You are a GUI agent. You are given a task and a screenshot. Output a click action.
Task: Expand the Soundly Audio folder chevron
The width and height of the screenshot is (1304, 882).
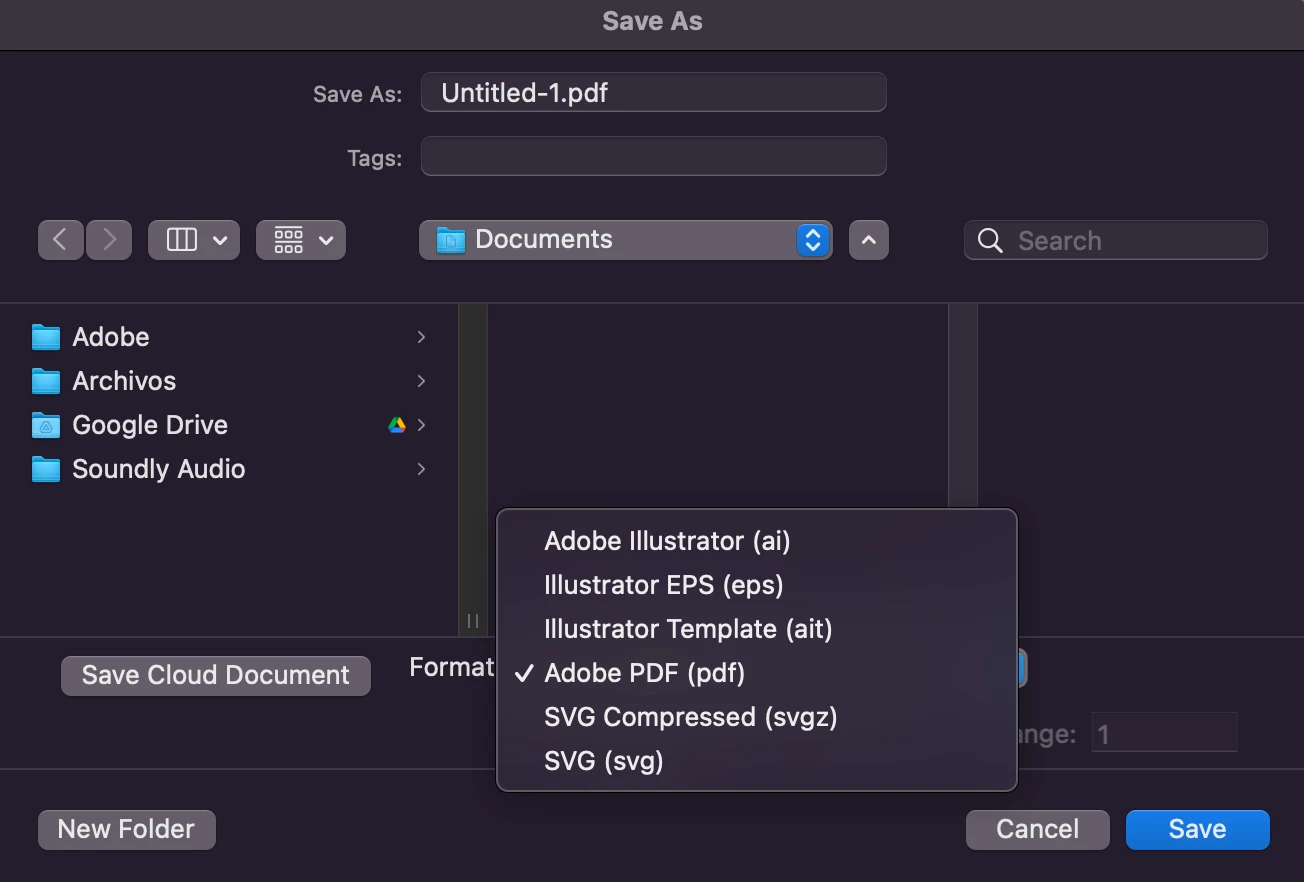421,469
